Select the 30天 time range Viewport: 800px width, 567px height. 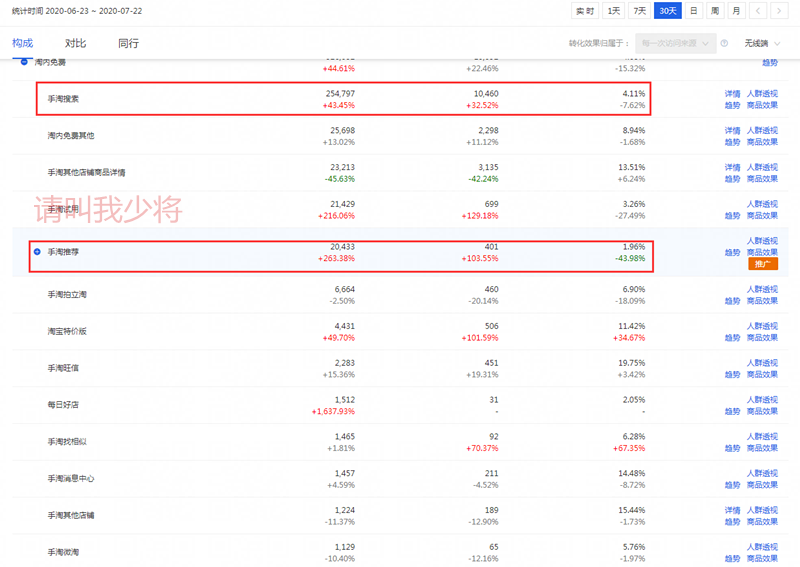point(667,11)
